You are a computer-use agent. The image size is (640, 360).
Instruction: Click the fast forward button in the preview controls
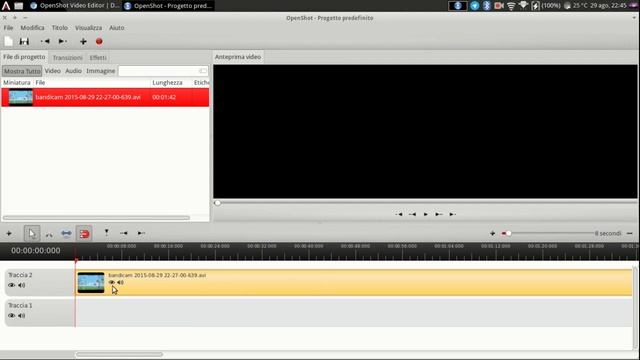coord(439,214)
